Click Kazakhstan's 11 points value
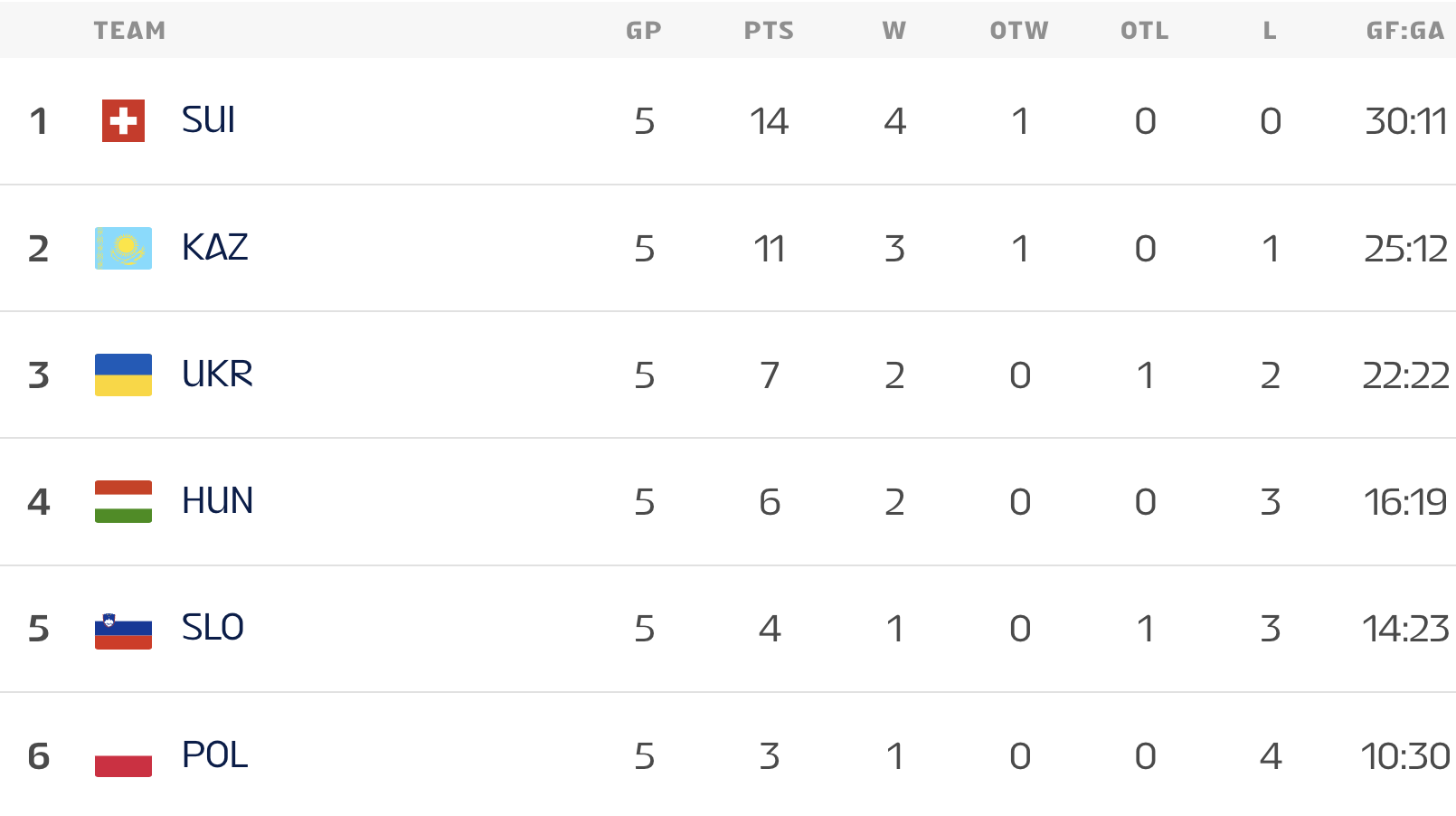The width and height of the screenshot is (1456, 816). (769, 249)
